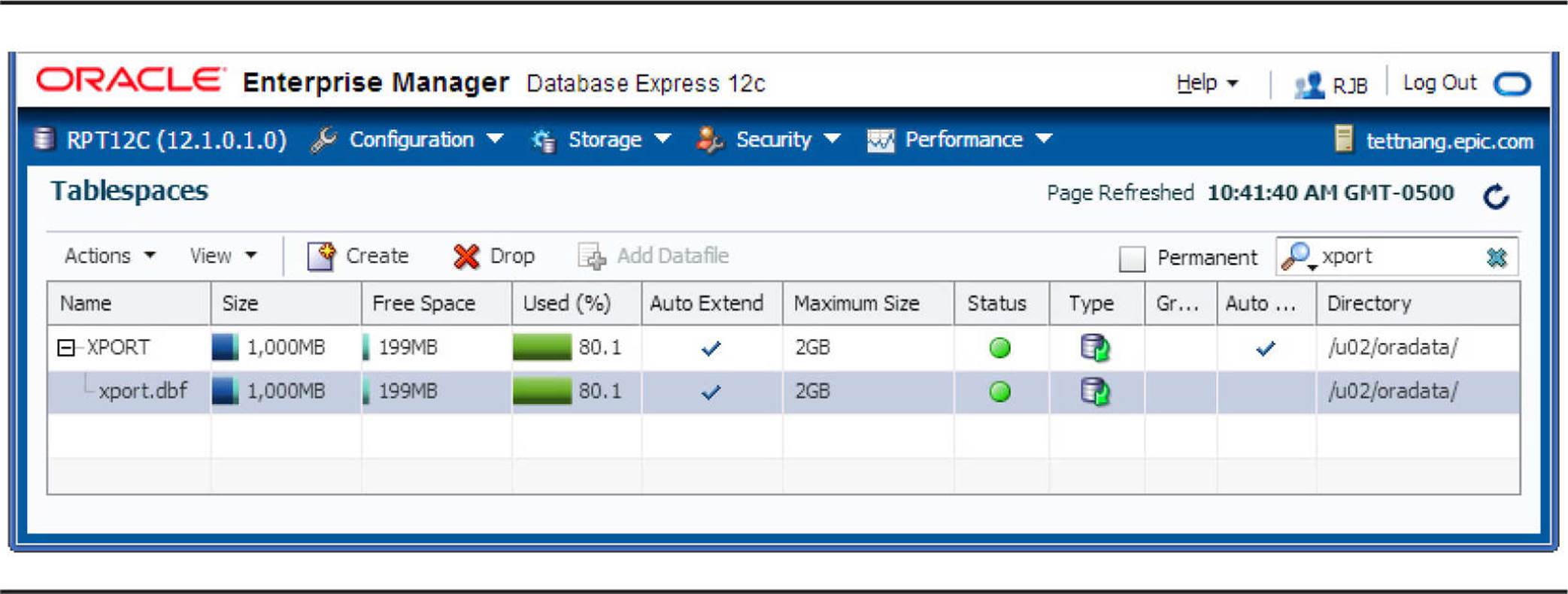The width and height of the screenshot is (1568, 594).
Task: Select the XPORT tablespace name
Action: click(x=118, y=347)
